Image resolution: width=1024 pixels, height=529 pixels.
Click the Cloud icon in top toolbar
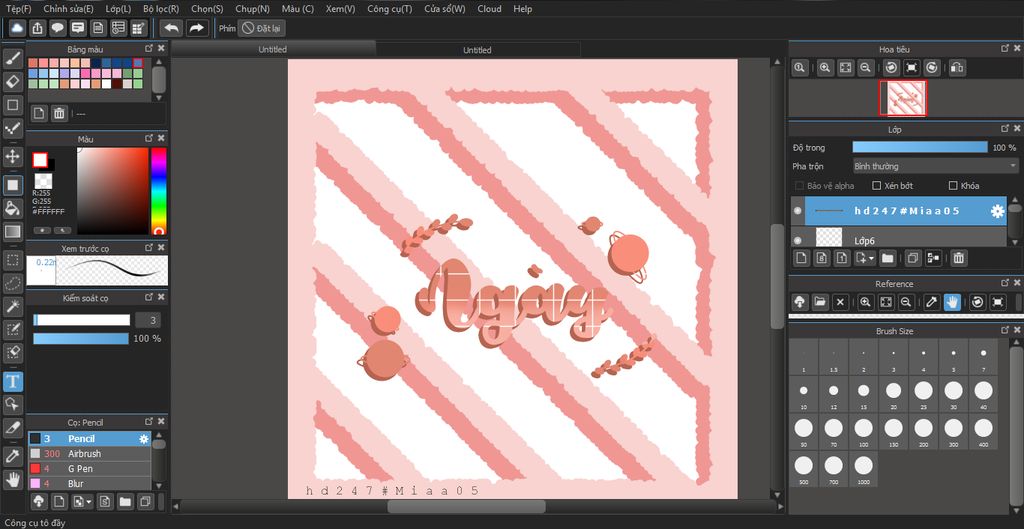point(18,28)
